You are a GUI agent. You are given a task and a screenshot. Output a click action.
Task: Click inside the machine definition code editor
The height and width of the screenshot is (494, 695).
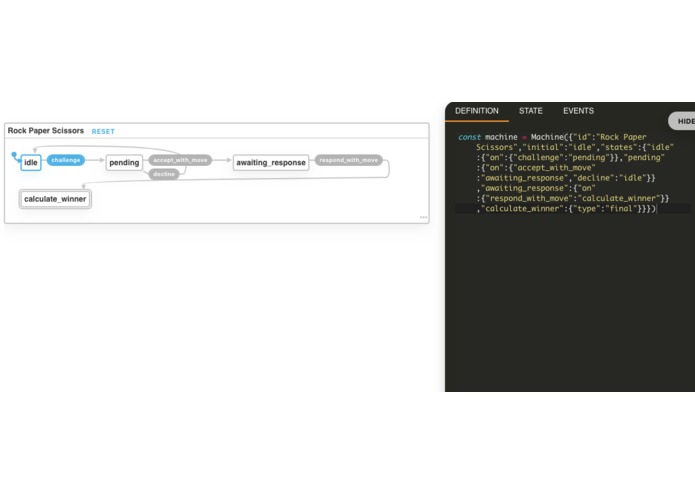[x=572, y=259]
